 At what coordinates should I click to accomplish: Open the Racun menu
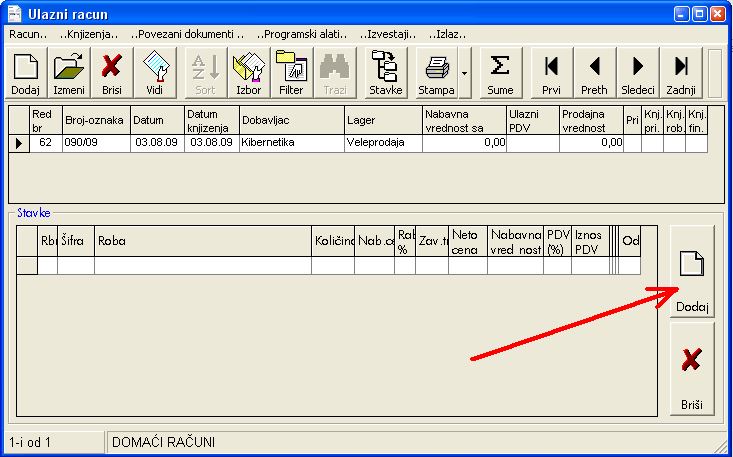pyautogui.click(x=29, y=33)
